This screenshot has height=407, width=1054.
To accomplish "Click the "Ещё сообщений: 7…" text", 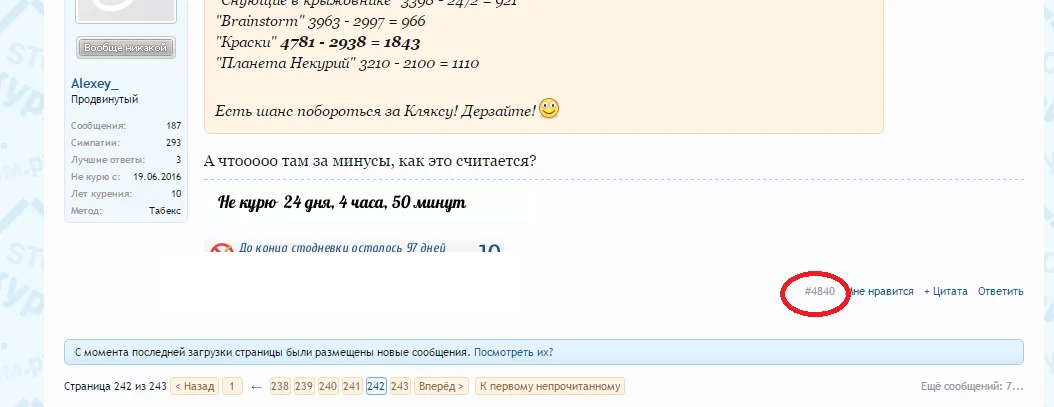I will click(973, 387).
